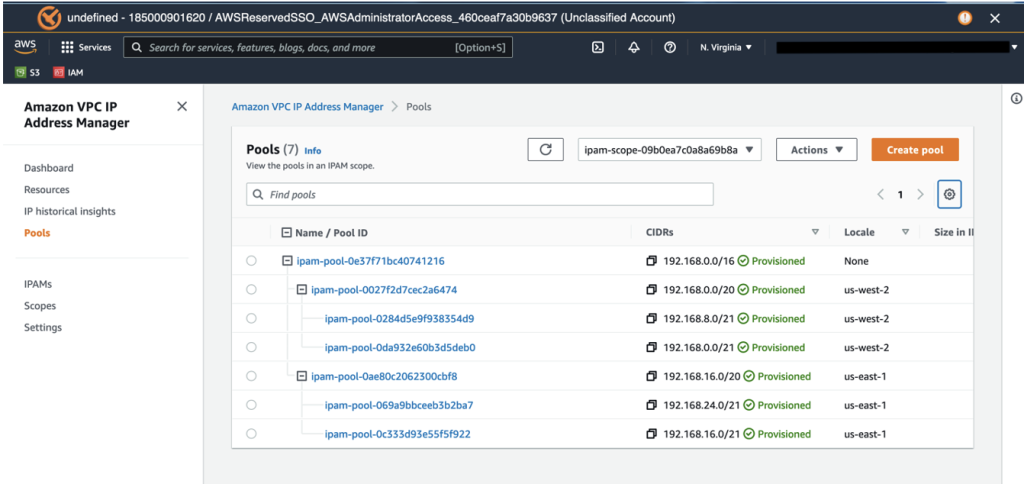The height and width of the screenshot is (484, 1024).
Task: Open the Actions dropdown
Action: 816,150
